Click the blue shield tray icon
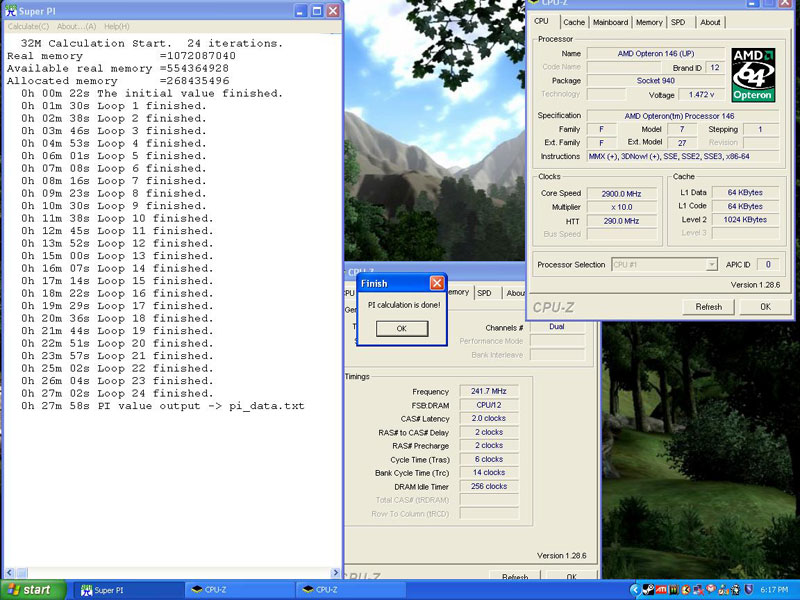The width and height of the screenshot is (800, 600). coord(748,590)
